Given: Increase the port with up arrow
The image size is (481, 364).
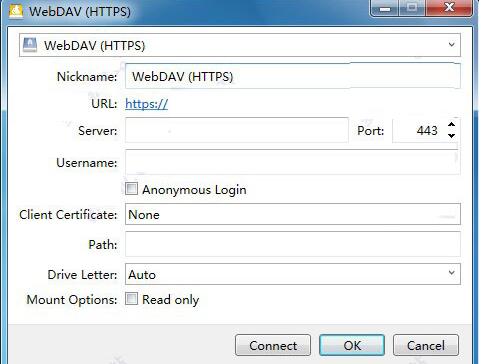Looking at the screenshot, I should 452,125.
